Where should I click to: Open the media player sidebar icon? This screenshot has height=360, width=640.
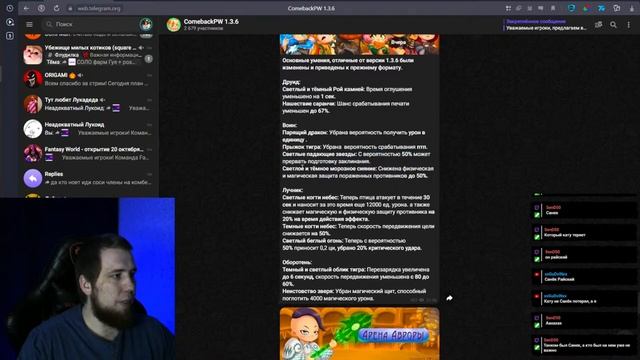pyautogui.click(x=10, y=22)
